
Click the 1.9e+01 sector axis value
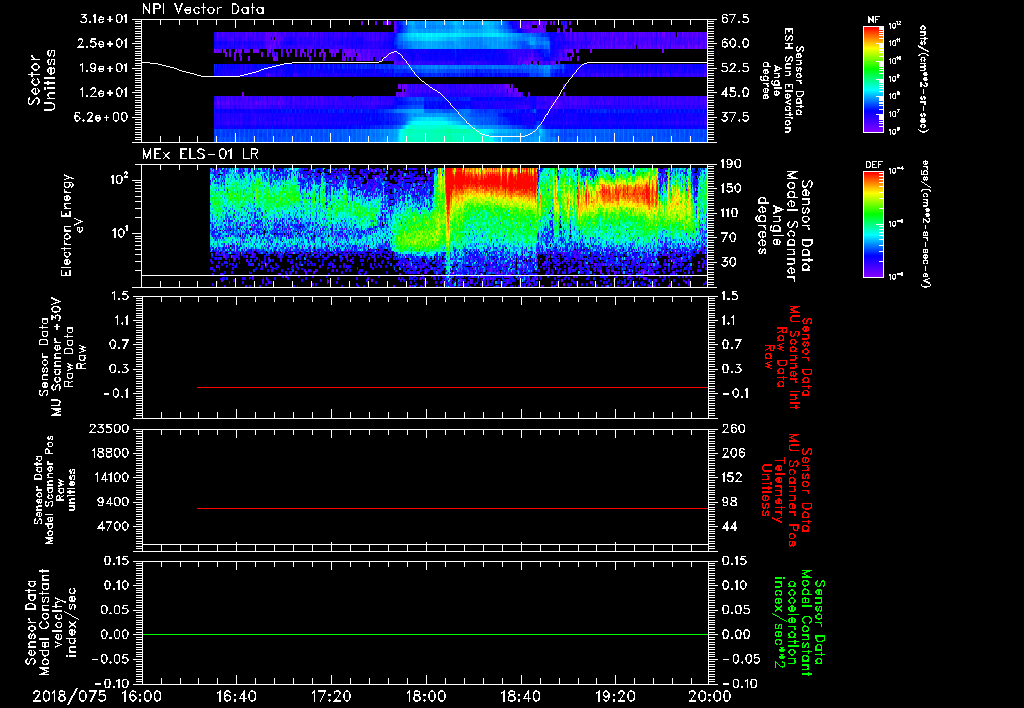[x=104, y=68]
